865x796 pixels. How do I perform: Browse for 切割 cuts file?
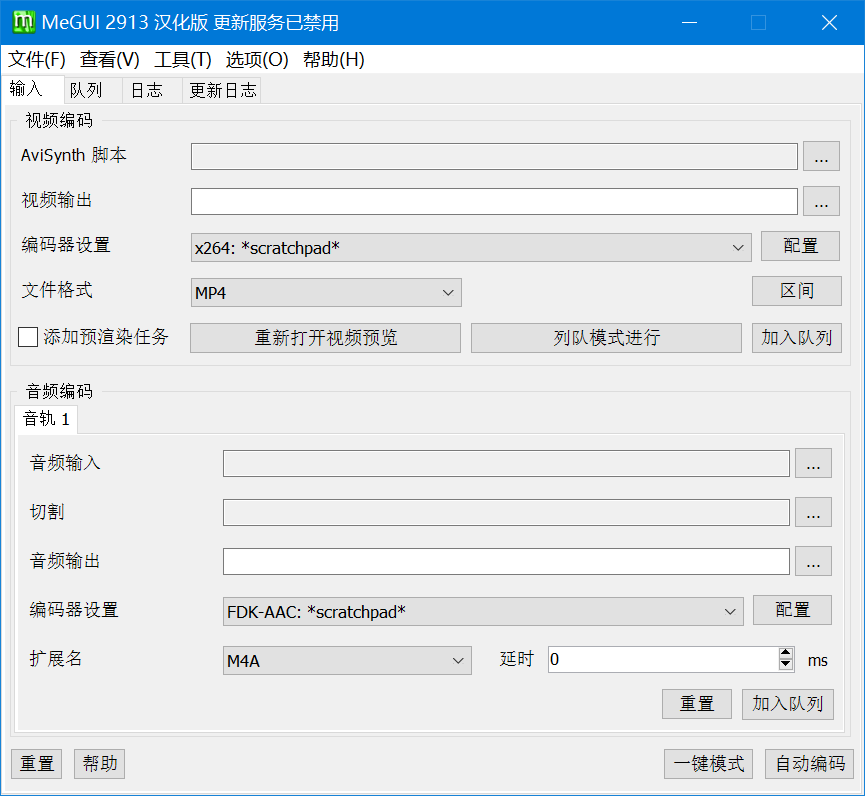[x=813, y=512]
